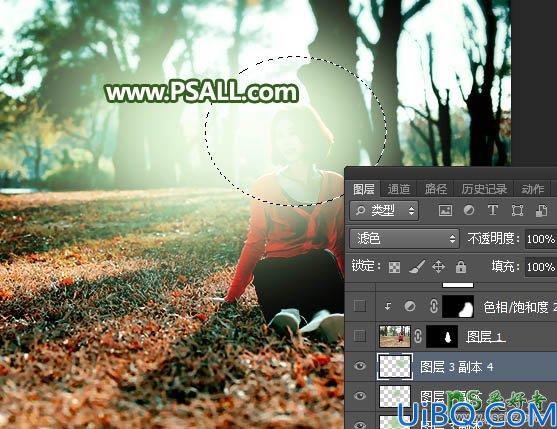This screenshot has height=429, width=557.
Task: Click the 色相/饱和度 2 layer name
Action: pyautogui.click(x=520, y=307)
